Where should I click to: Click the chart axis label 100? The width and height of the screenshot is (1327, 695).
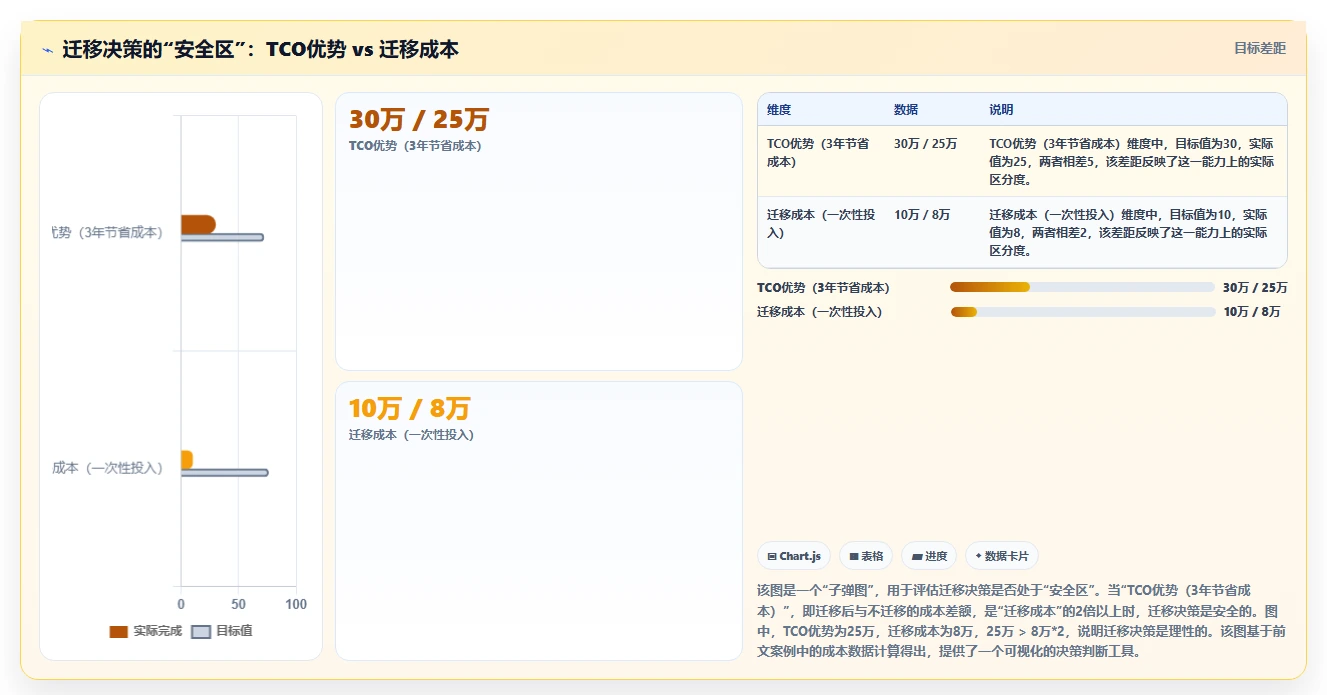296,605
